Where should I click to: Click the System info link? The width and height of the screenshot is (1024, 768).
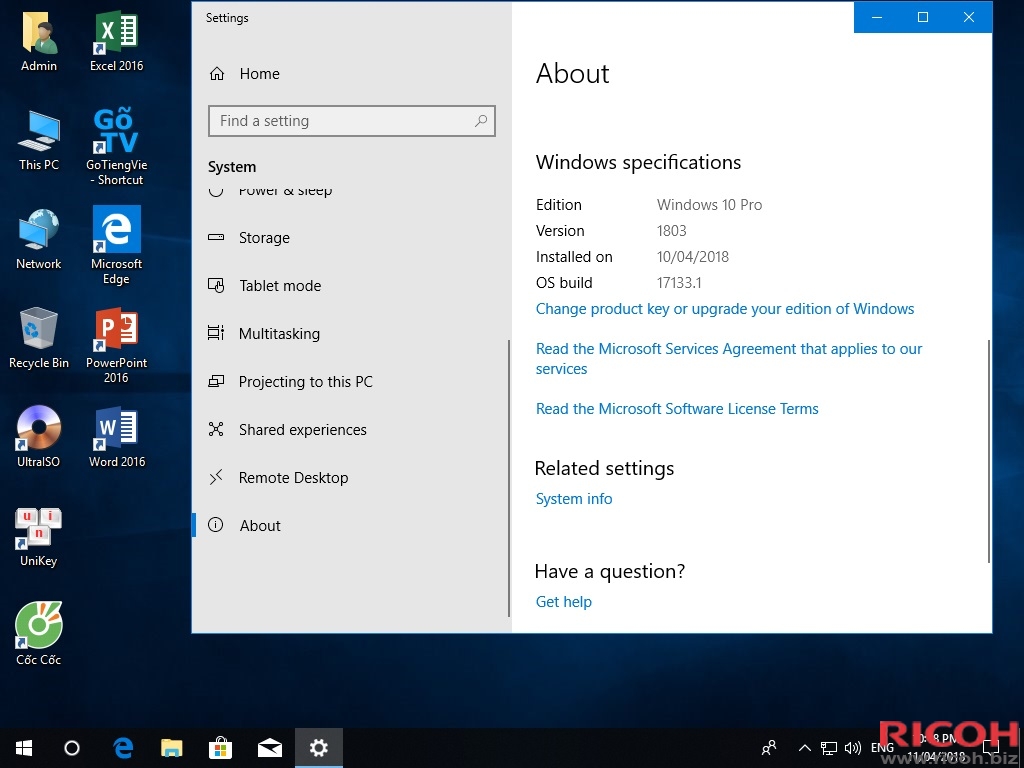tap(573, 498)
